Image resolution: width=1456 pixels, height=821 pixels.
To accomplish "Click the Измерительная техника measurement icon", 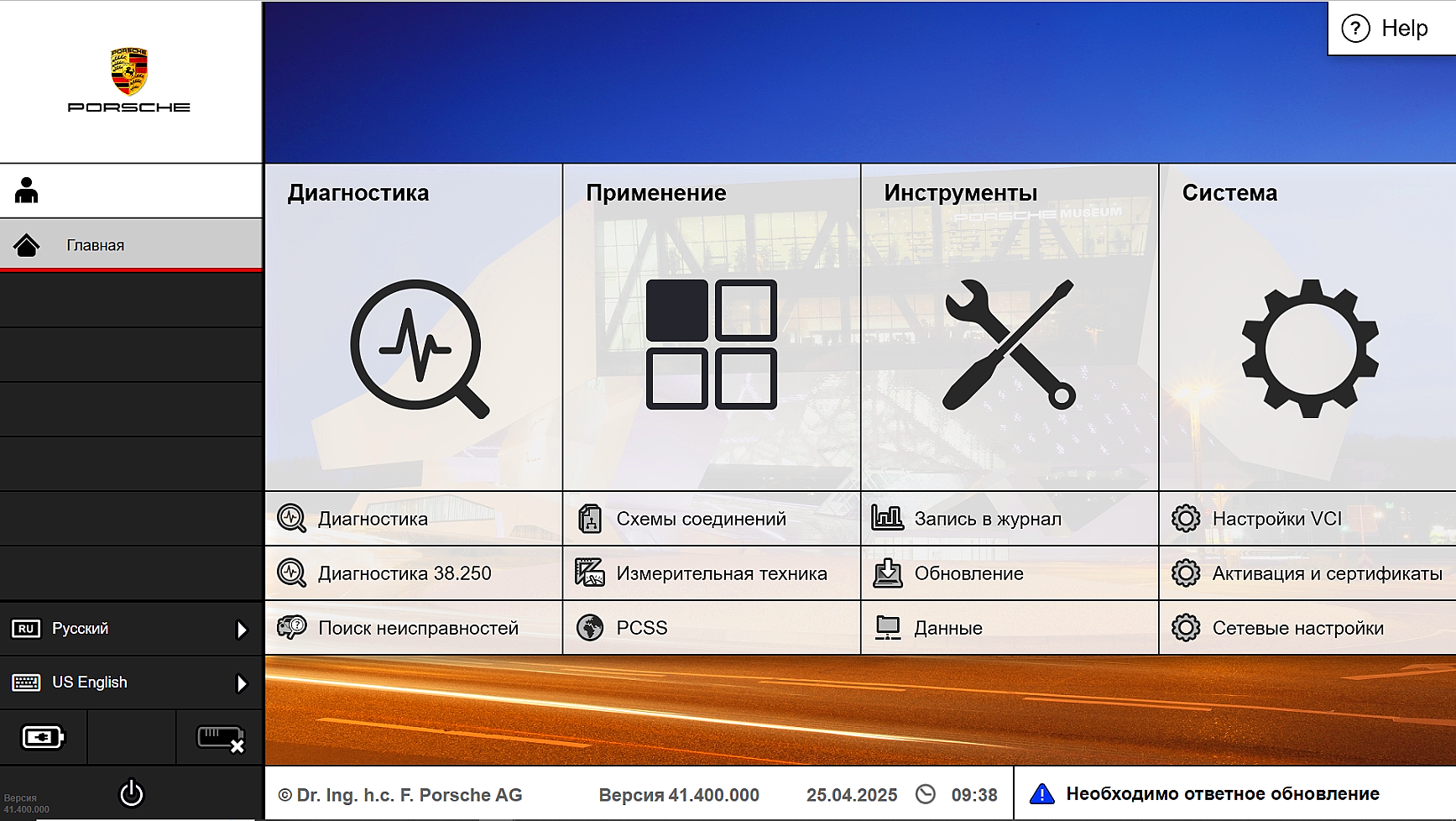I will (x=590, y=573).
